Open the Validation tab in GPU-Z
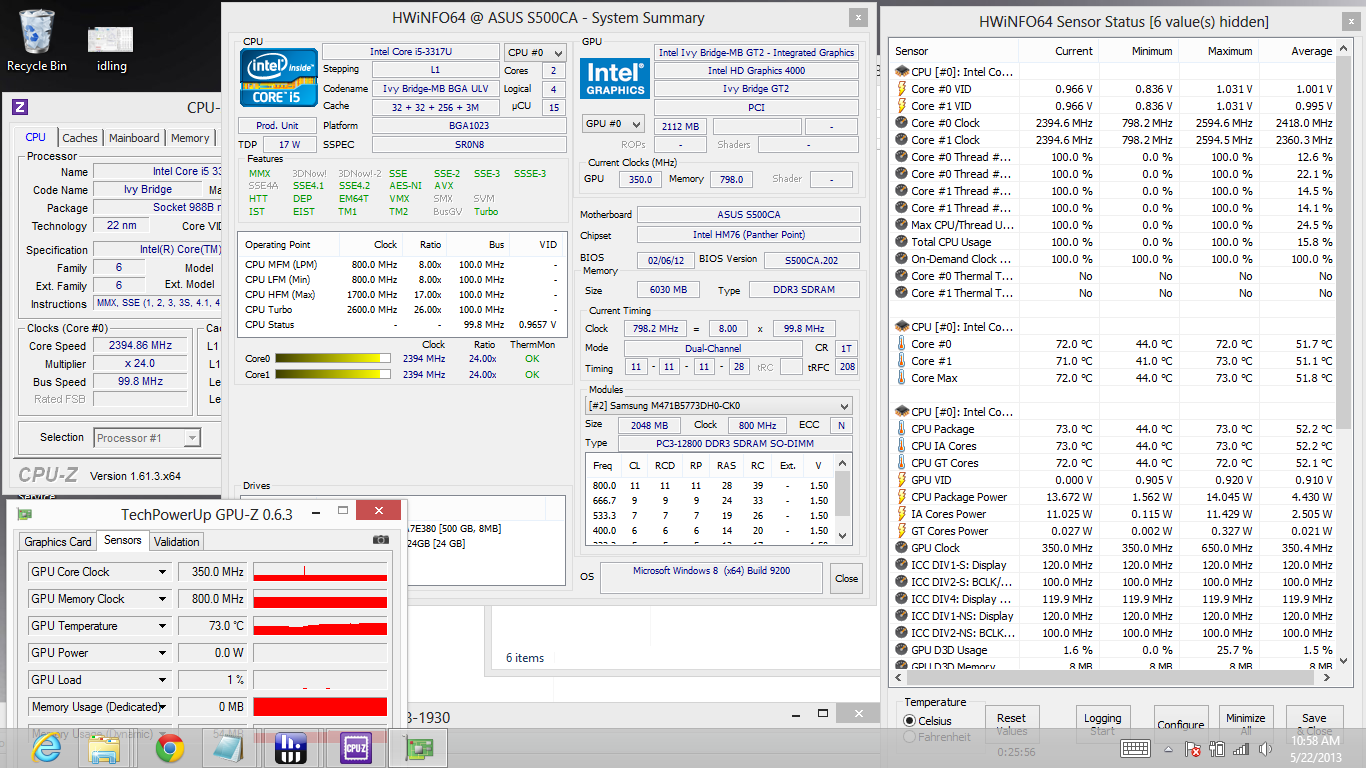The width and height of the screenshot is (1366, 768). click(177, 542)
